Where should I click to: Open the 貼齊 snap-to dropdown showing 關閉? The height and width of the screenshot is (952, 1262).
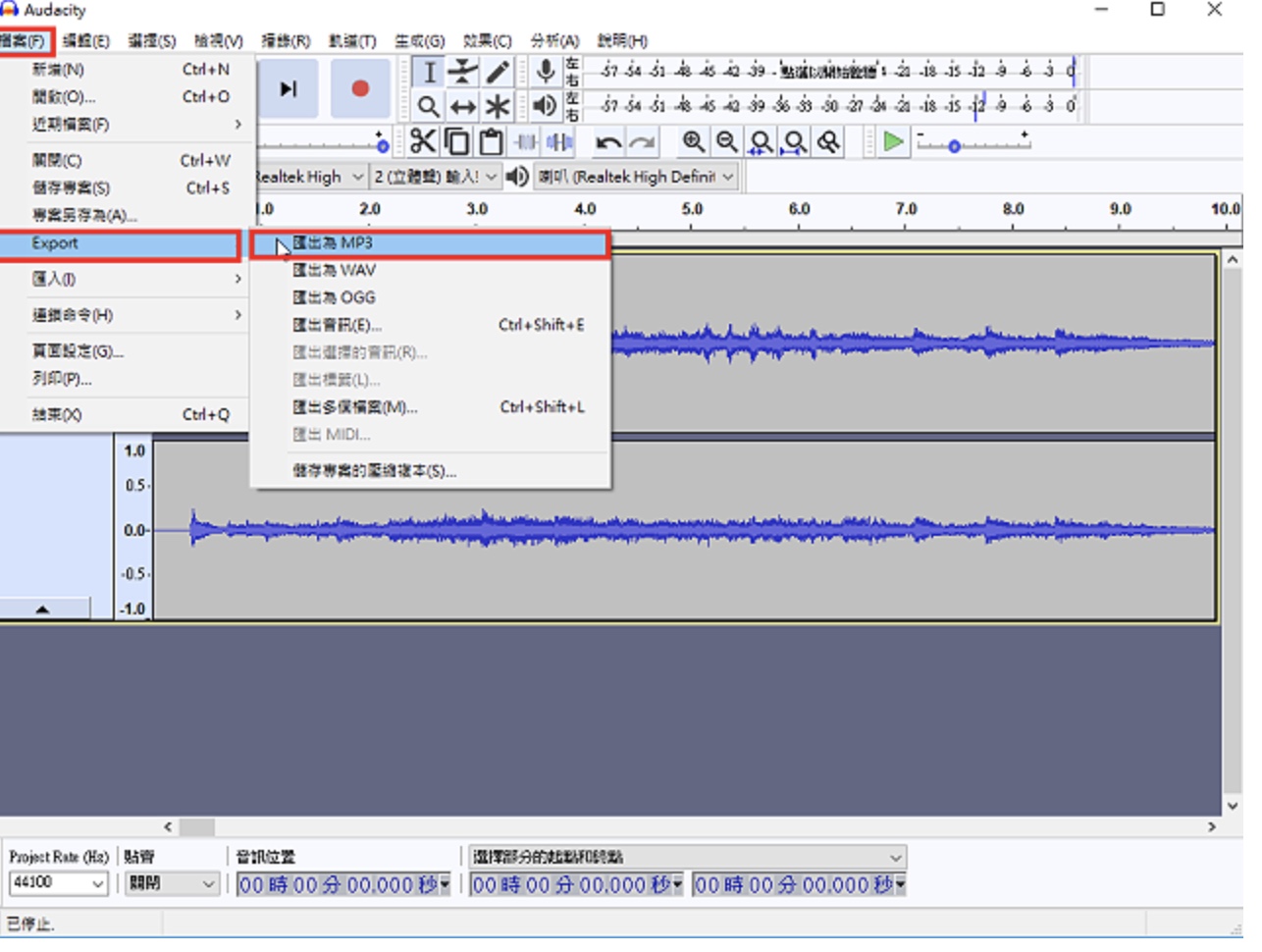171,883
